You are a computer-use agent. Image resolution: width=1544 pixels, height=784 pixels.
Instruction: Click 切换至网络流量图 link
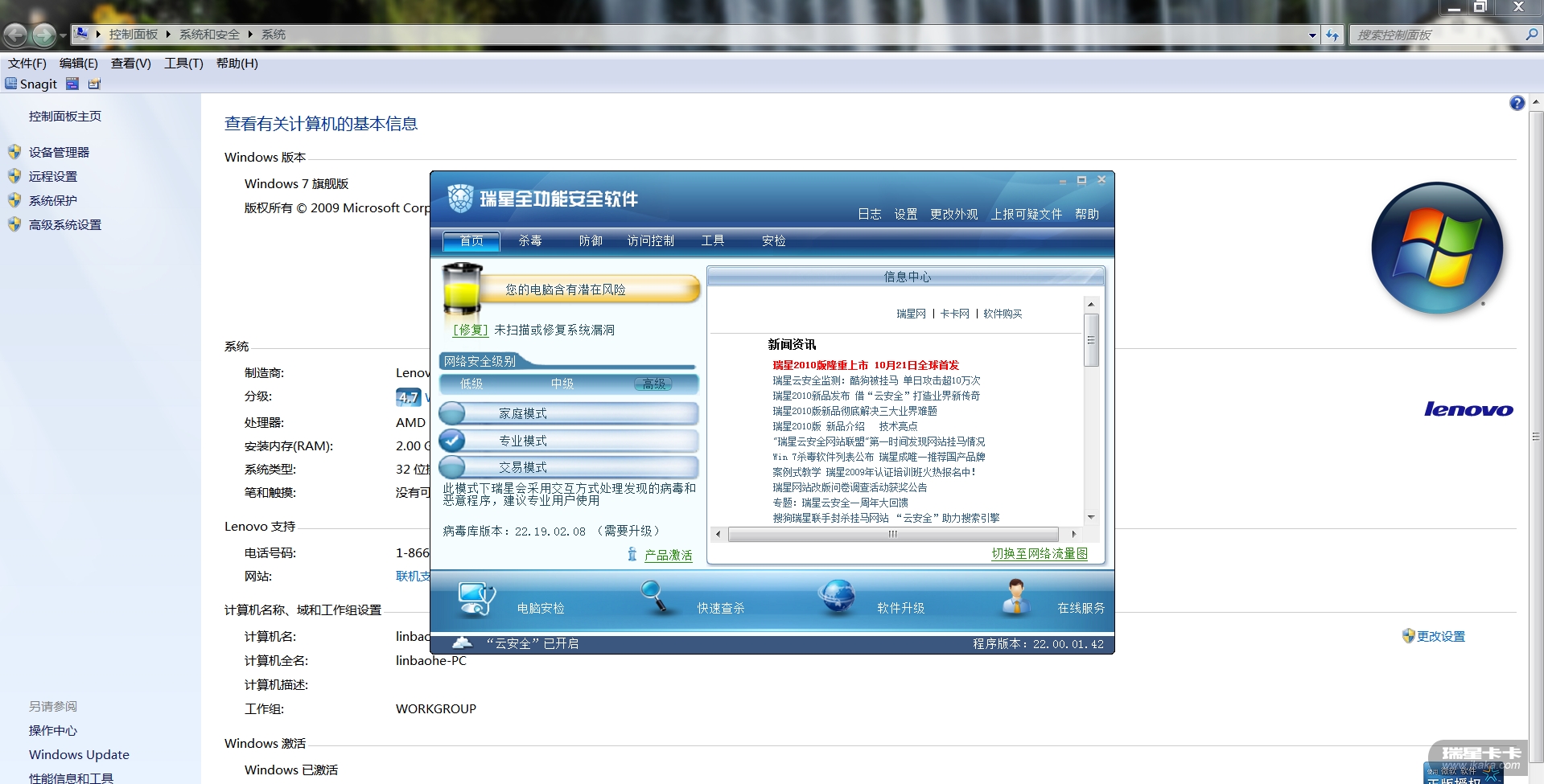tap(1040, 553)
